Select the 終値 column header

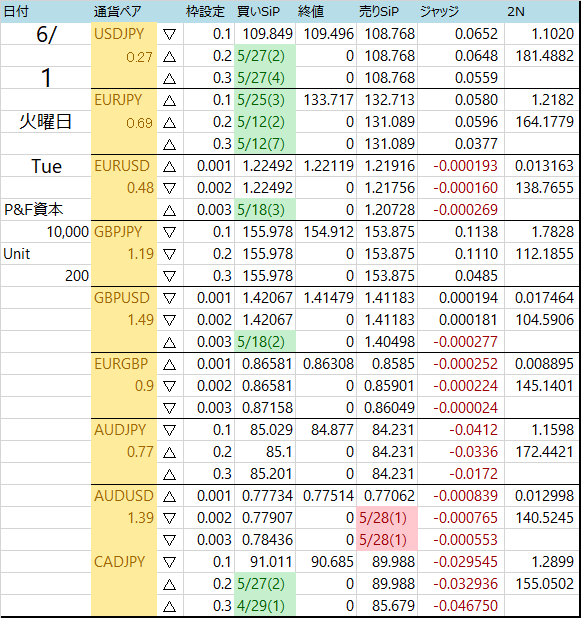[326, 11]
